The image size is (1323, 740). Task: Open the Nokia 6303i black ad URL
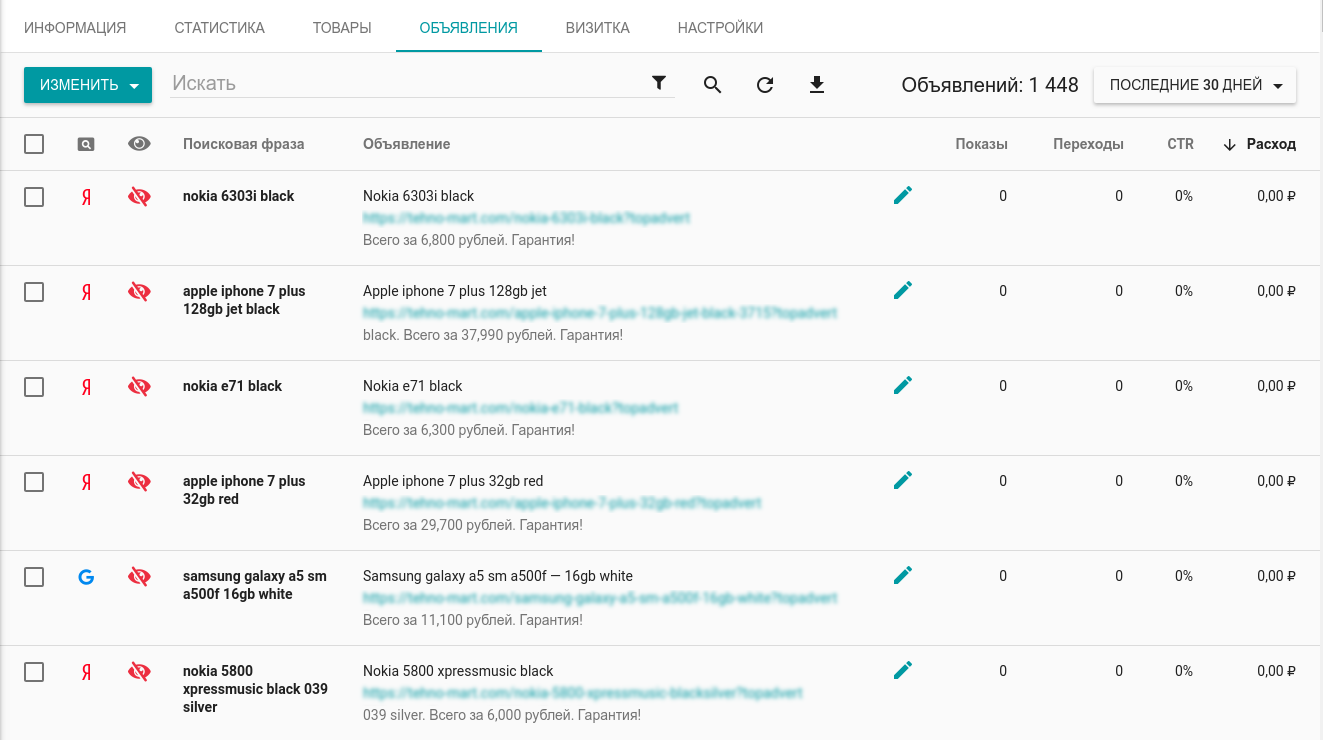point(527,218)
